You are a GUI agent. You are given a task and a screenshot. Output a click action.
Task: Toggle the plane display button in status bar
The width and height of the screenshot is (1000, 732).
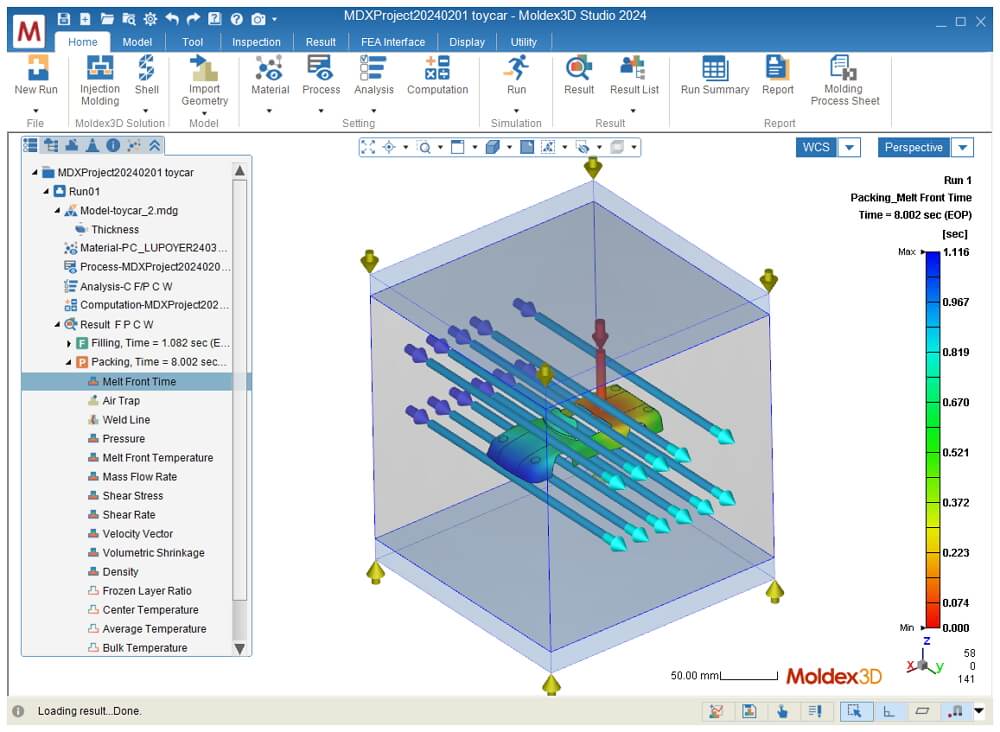coord(922,711)
